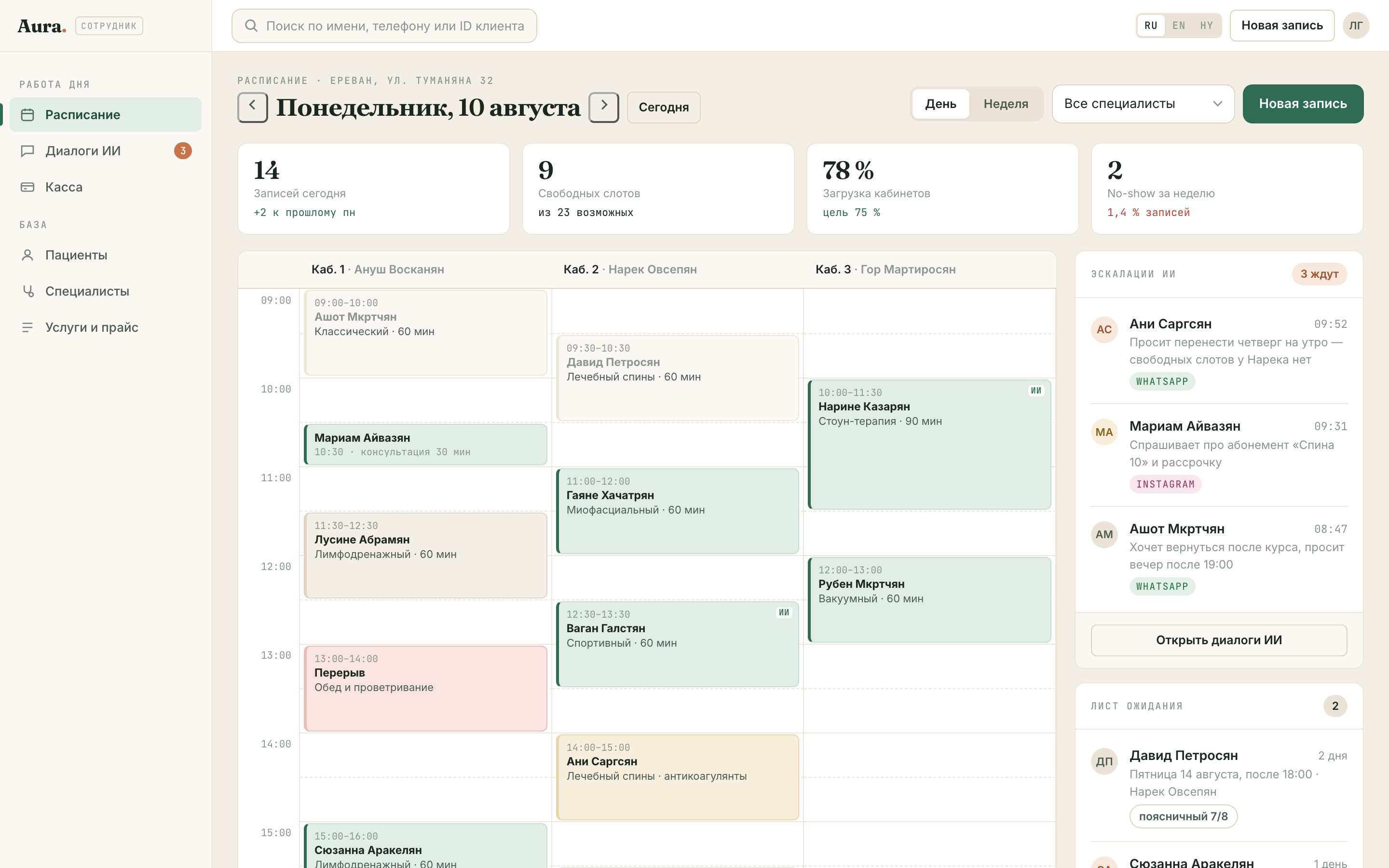The width and height of the screenshot is (1389, 868).
Task: Click the top bar white Новая запись button
Action: tap(1281, 25)
